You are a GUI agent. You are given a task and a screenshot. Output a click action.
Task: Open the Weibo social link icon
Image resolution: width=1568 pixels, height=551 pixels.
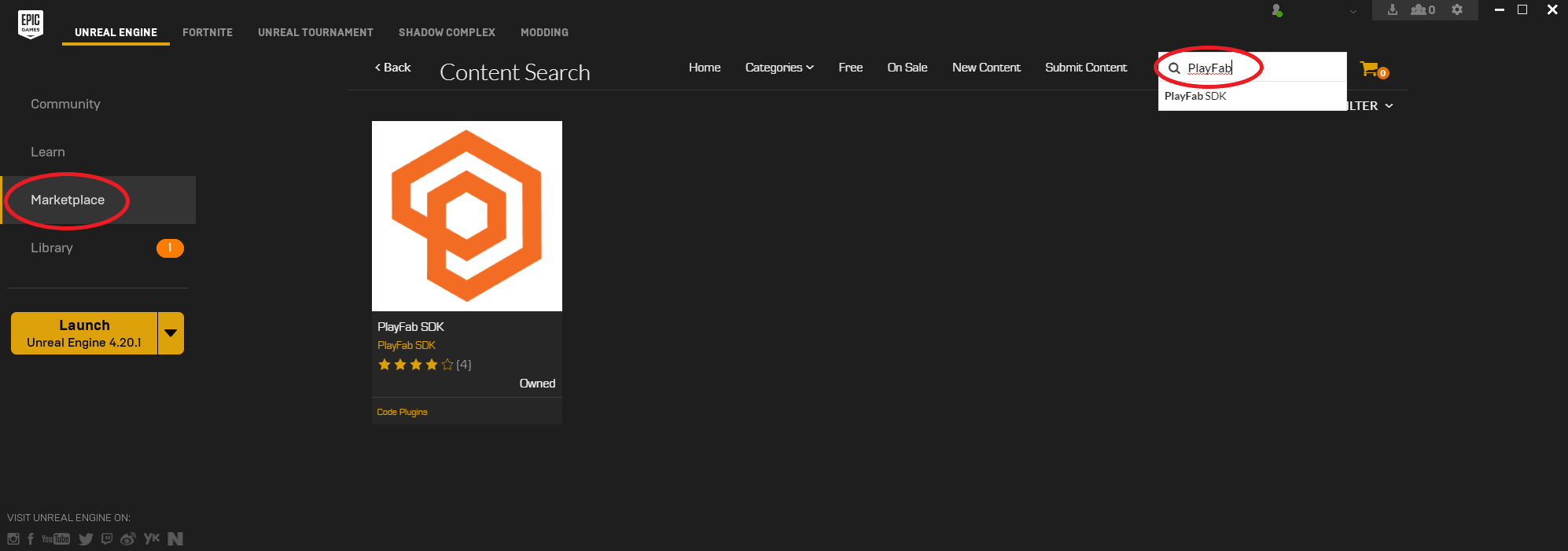(x=128, y=538)
